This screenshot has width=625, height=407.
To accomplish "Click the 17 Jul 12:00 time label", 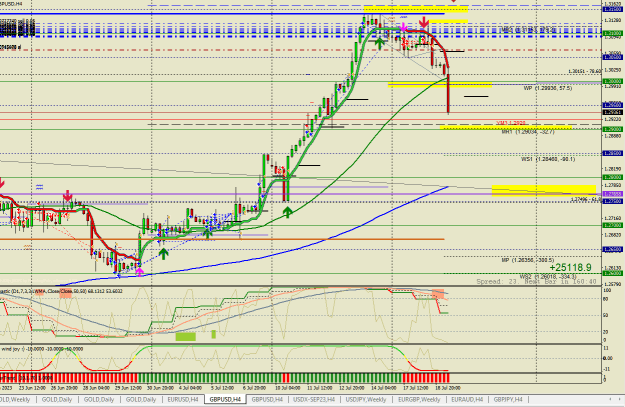I will (x=416, y=387).
